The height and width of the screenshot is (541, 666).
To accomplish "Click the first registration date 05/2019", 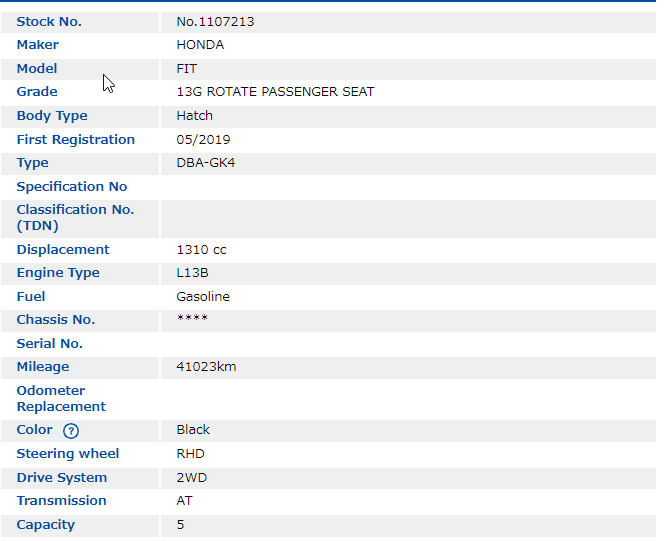I will click(203, 140).
